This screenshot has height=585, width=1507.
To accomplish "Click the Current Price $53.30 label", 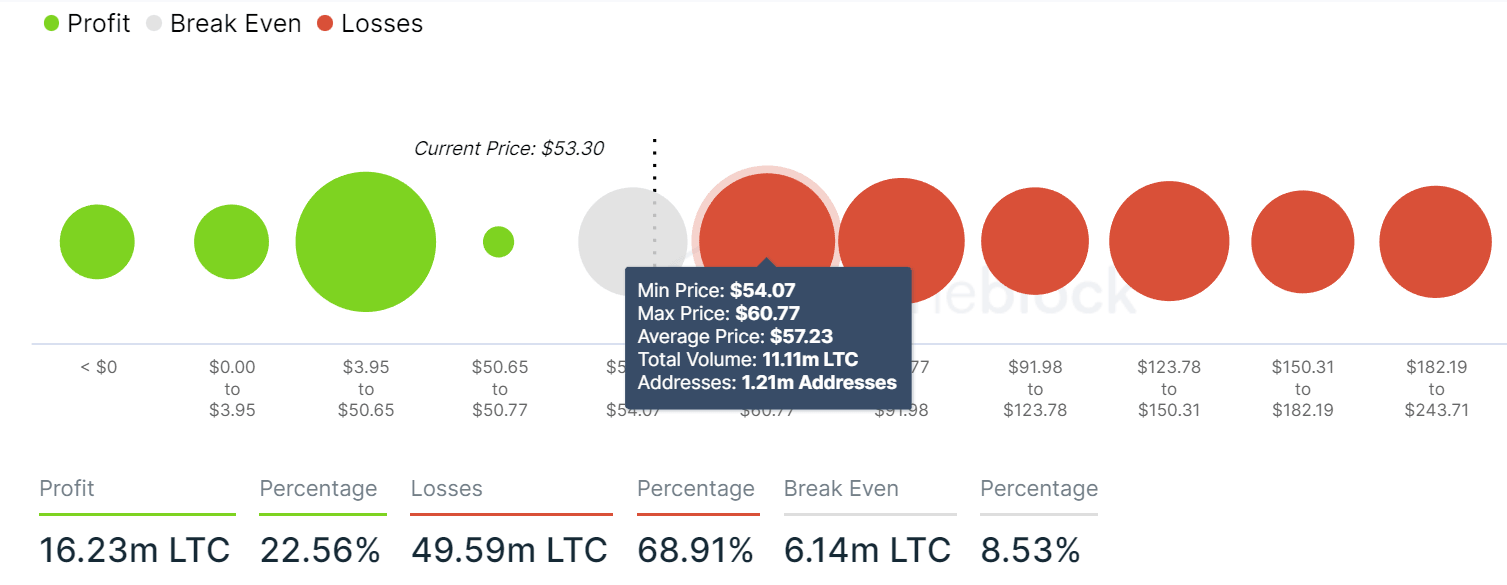I will click(x=509, y=149).
